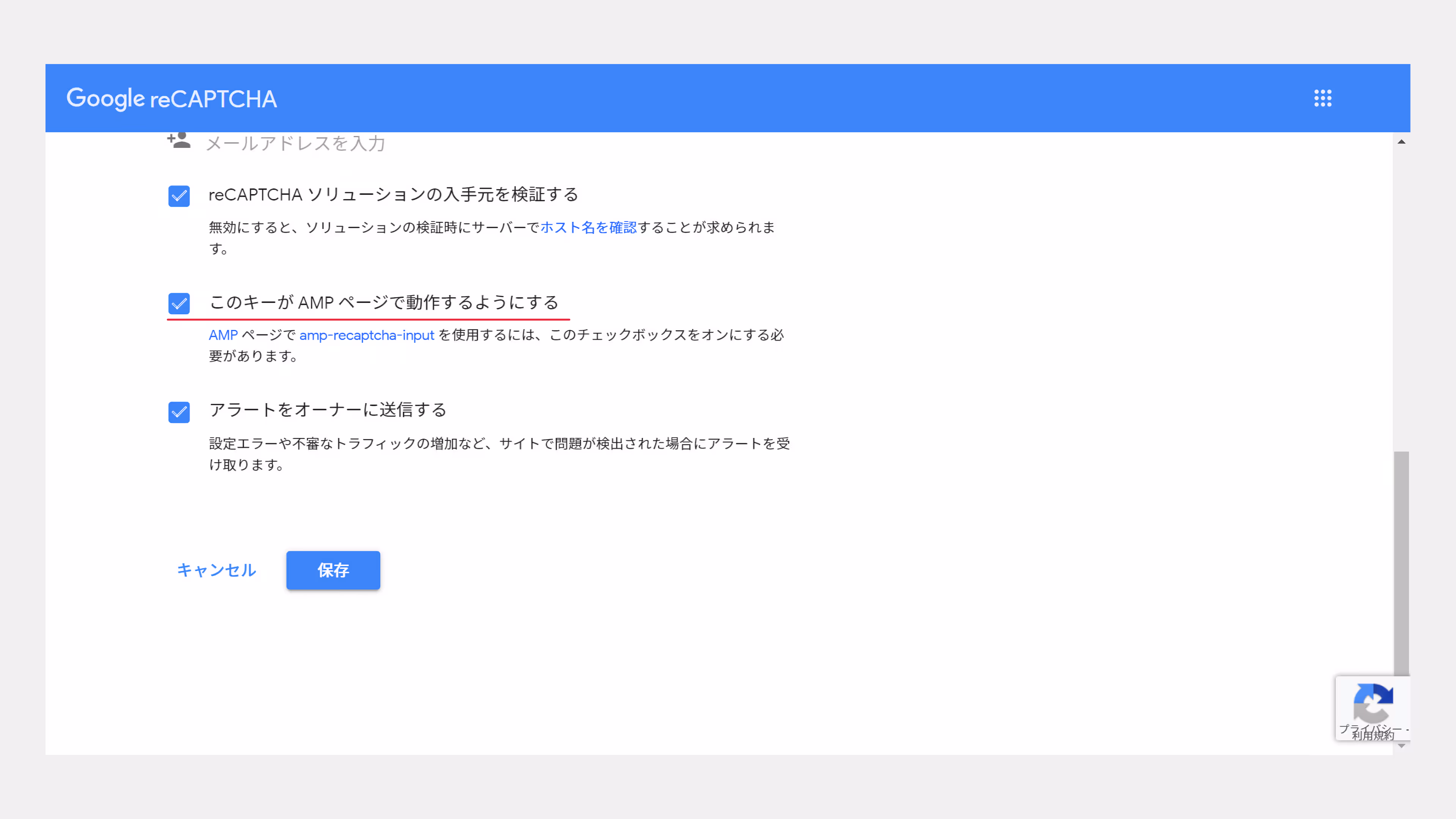The height and width of the screenshot is (819, 1456).
Task: Open the amp-recaptcha-input link
Action: click(367, 335)
